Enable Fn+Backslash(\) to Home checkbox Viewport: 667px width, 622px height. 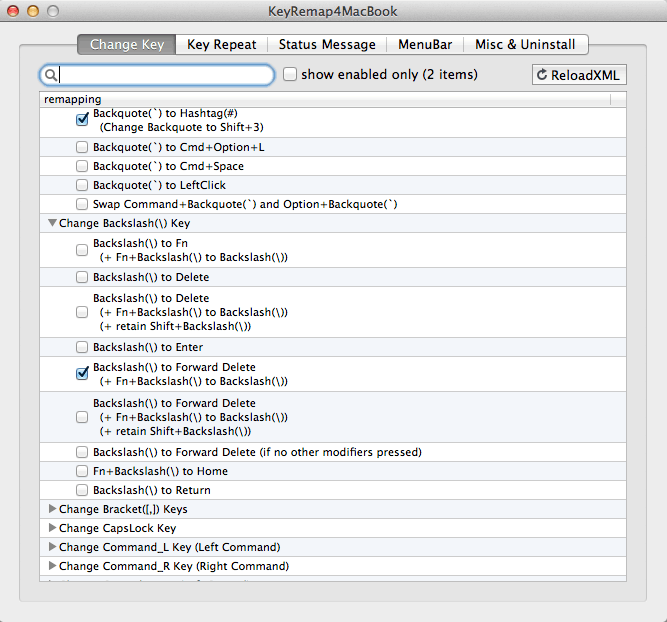[x=82, y=471]
